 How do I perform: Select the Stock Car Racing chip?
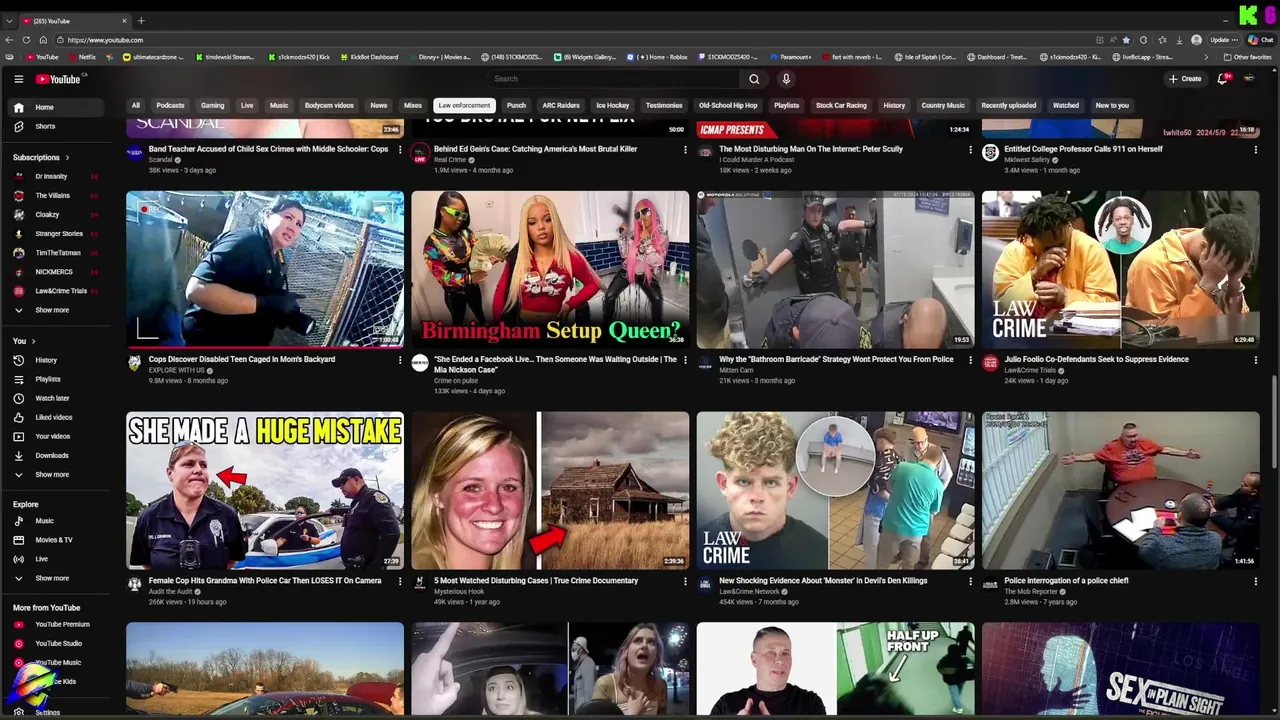point(841,105)
